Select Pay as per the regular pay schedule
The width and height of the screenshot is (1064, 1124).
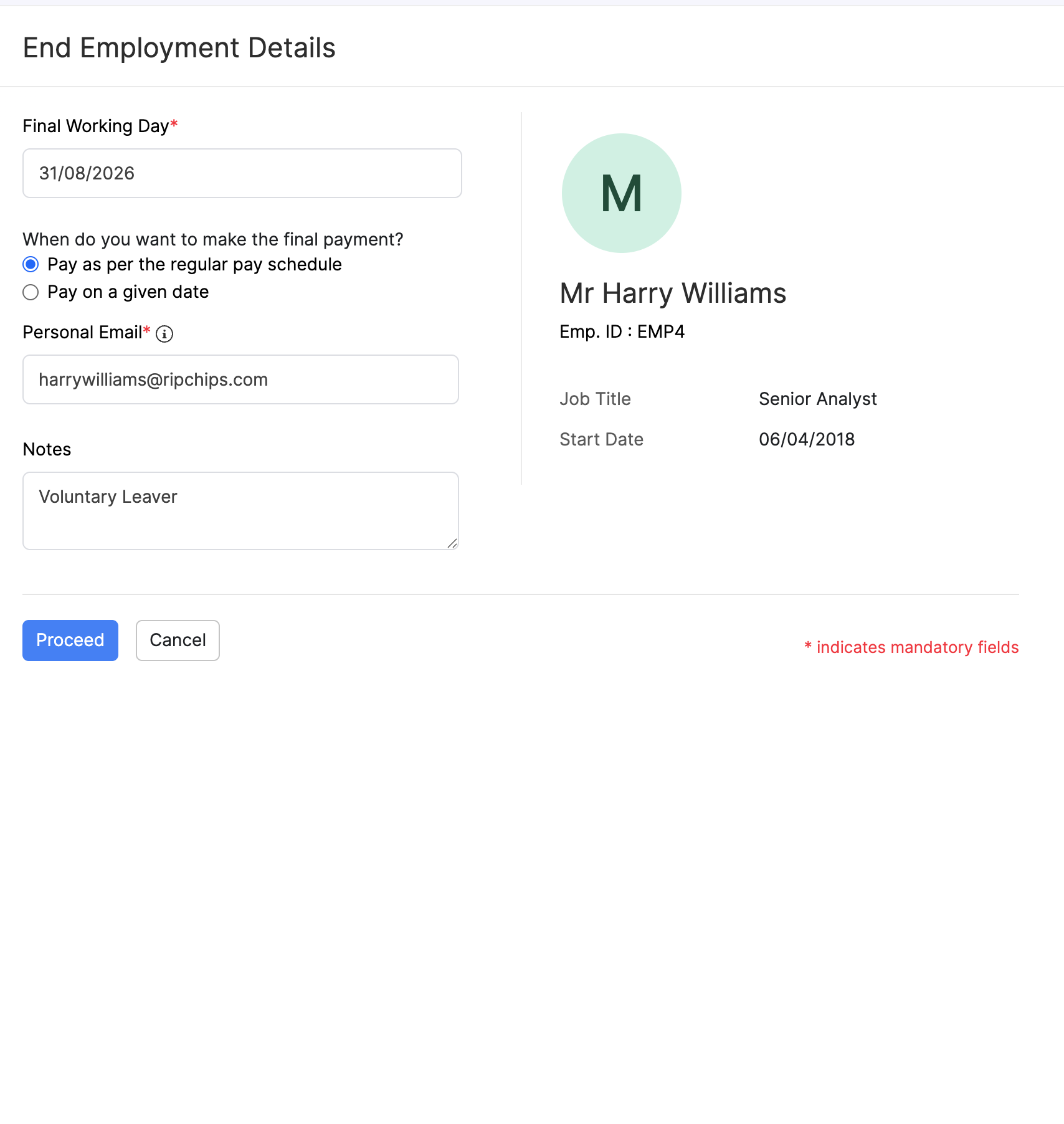(x=31, y=265)
